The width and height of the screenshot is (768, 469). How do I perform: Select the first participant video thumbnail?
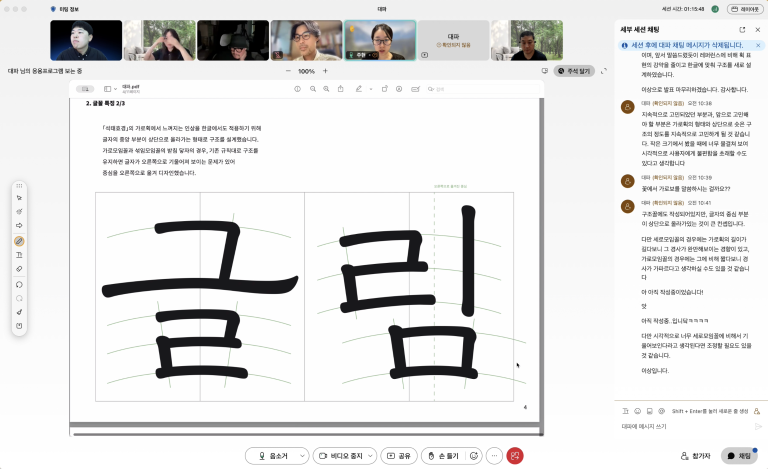86,40
